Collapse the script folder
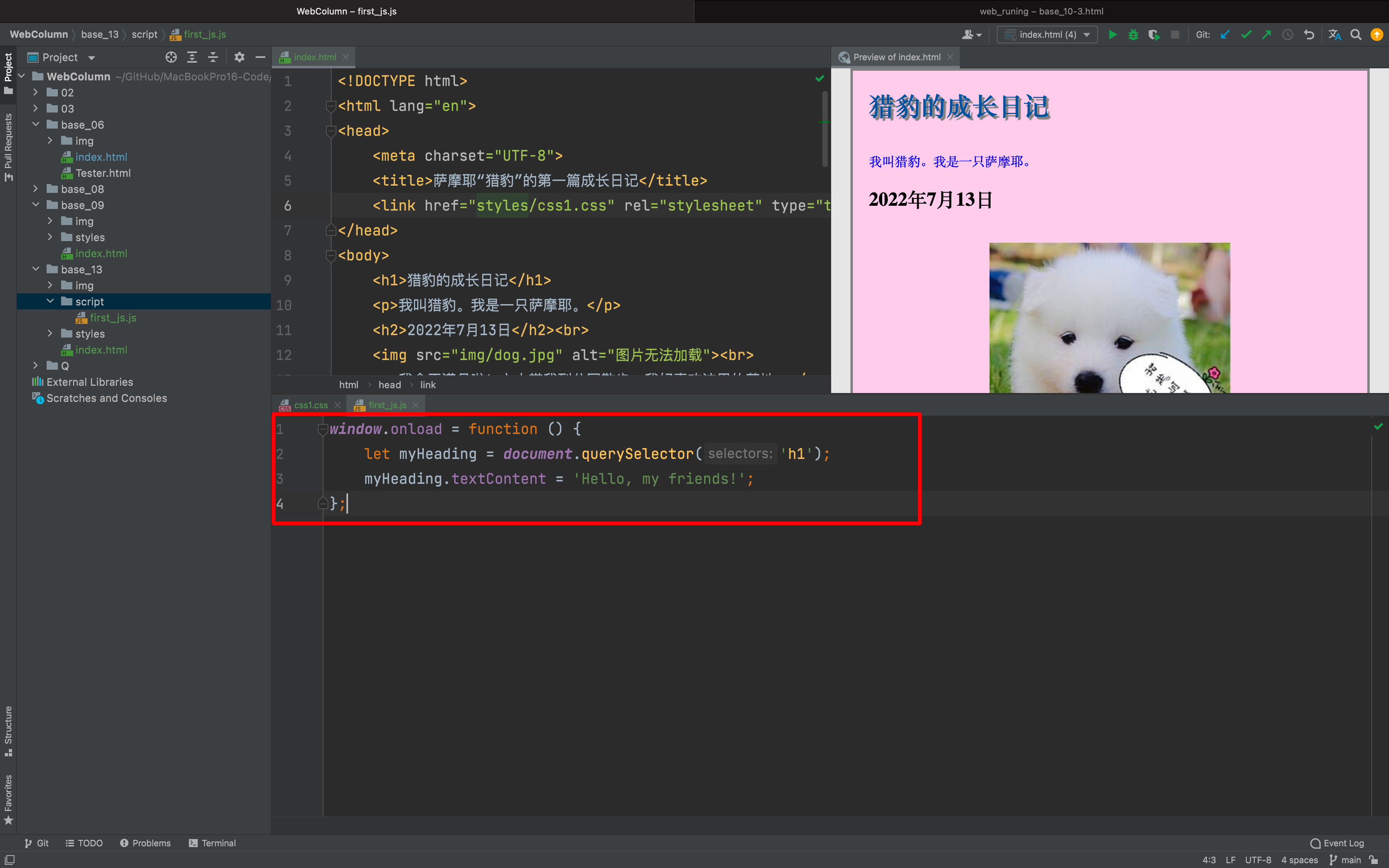 [50, 301]
